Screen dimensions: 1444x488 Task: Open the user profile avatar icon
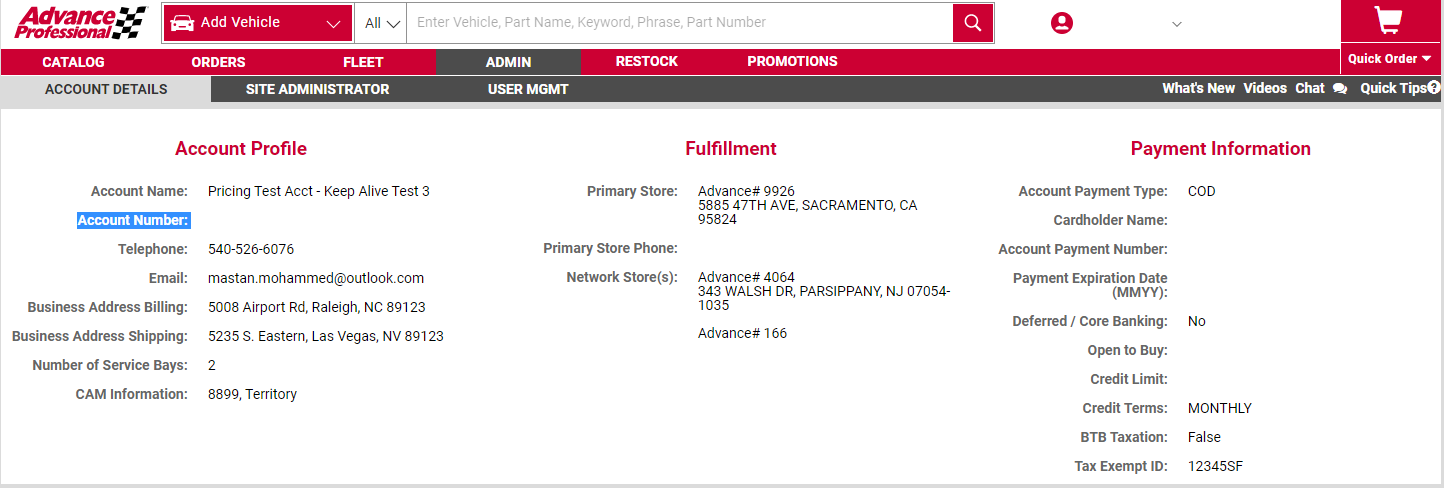point(1062,23)
